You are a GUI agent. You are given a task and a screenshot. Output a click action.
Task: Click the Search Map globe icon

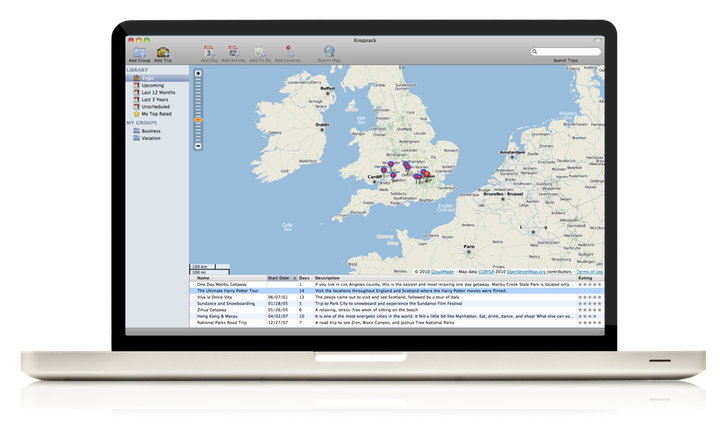click(329, 51)
